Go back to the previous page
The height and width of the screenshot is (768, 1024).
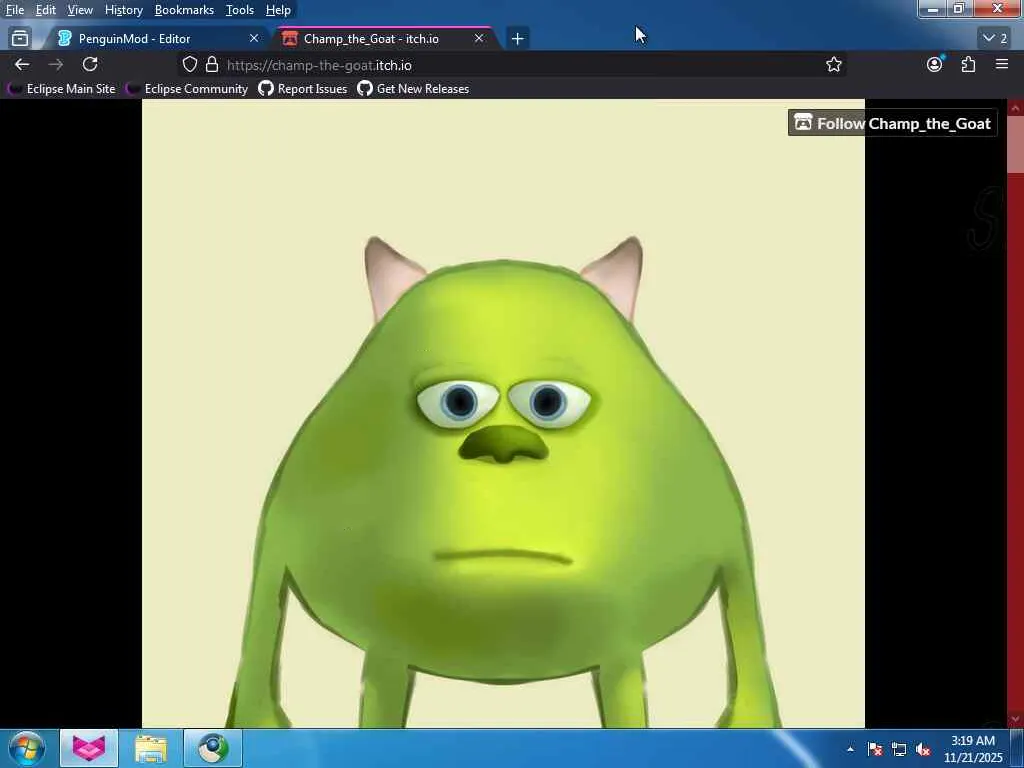pos(22,65)
